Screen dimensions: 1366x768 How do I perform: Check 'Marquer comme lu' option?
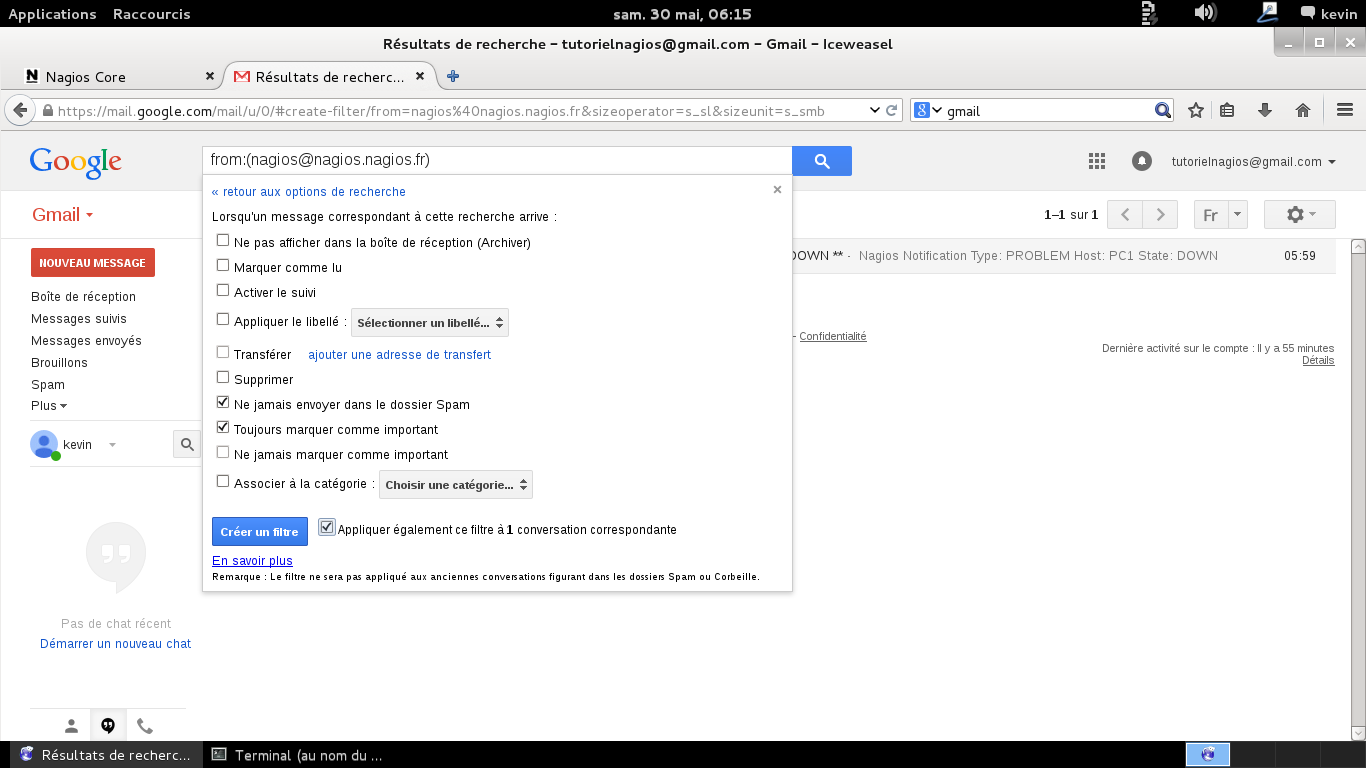coord(223,266)
